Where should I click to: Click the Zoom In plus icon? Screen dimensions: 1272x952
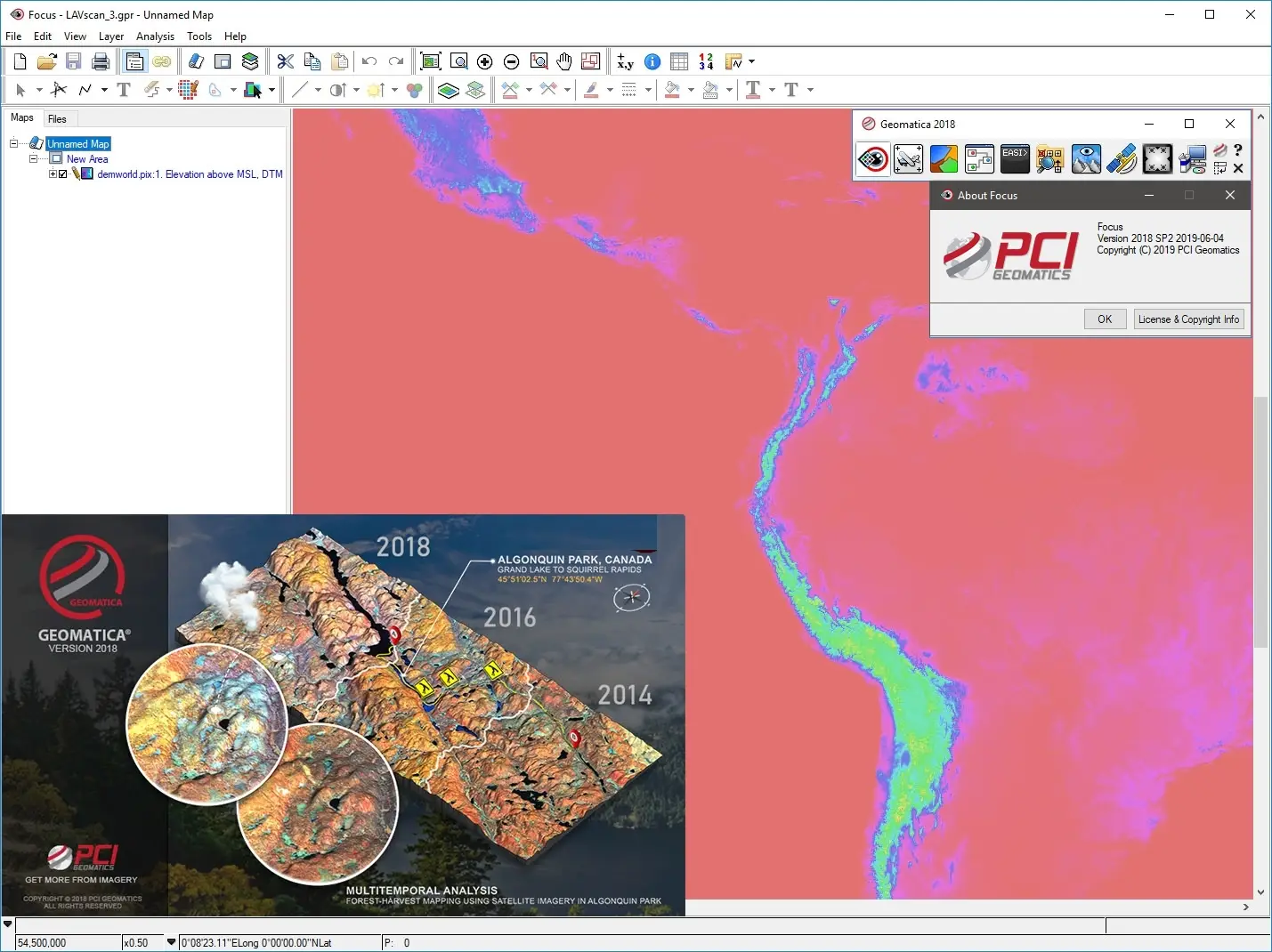coord(484,61)
